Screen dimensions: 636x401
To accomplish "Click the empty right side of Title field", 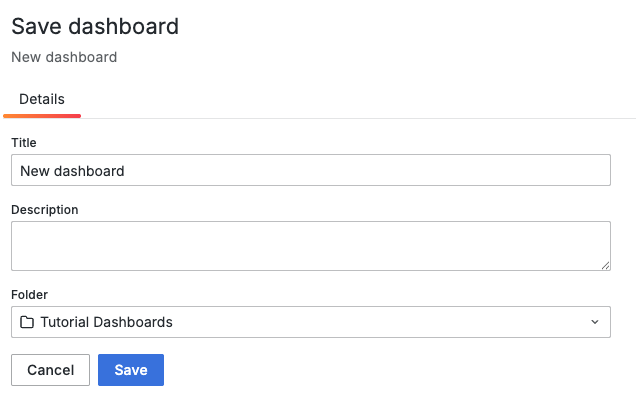I will tap(450, 170).
